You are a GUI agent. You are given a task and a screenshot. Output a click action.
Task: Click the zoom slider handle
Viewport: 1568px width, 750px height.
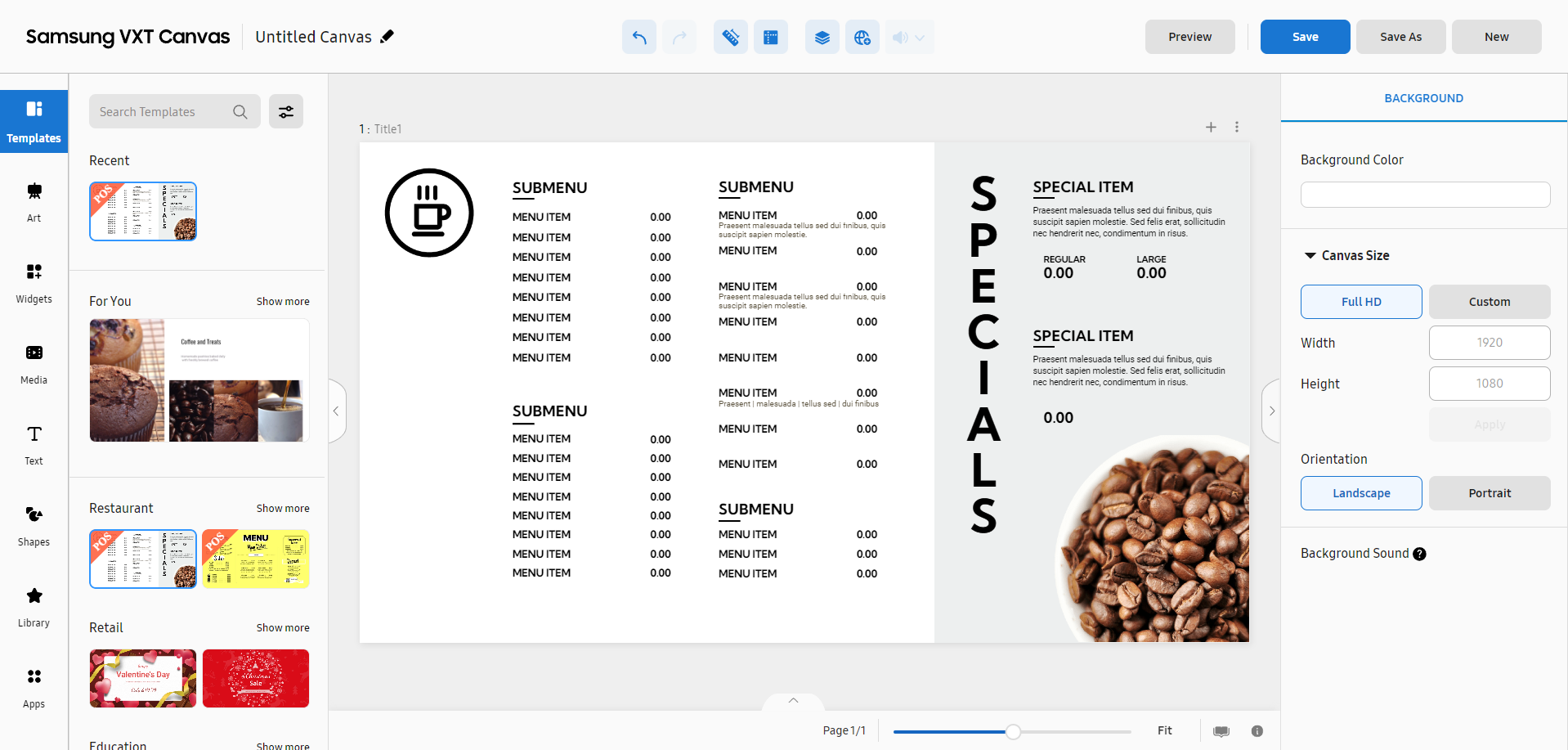[x=1013, y=731]
